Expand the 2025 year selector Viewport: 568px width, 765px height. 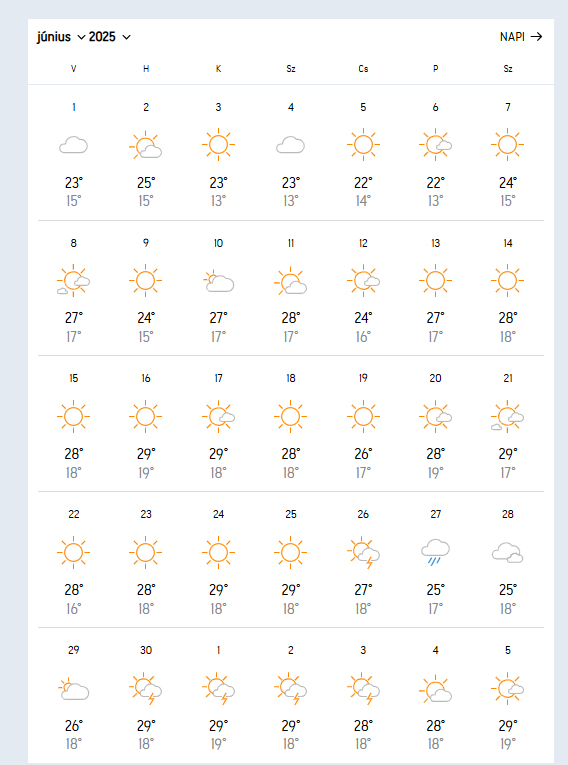110,37
